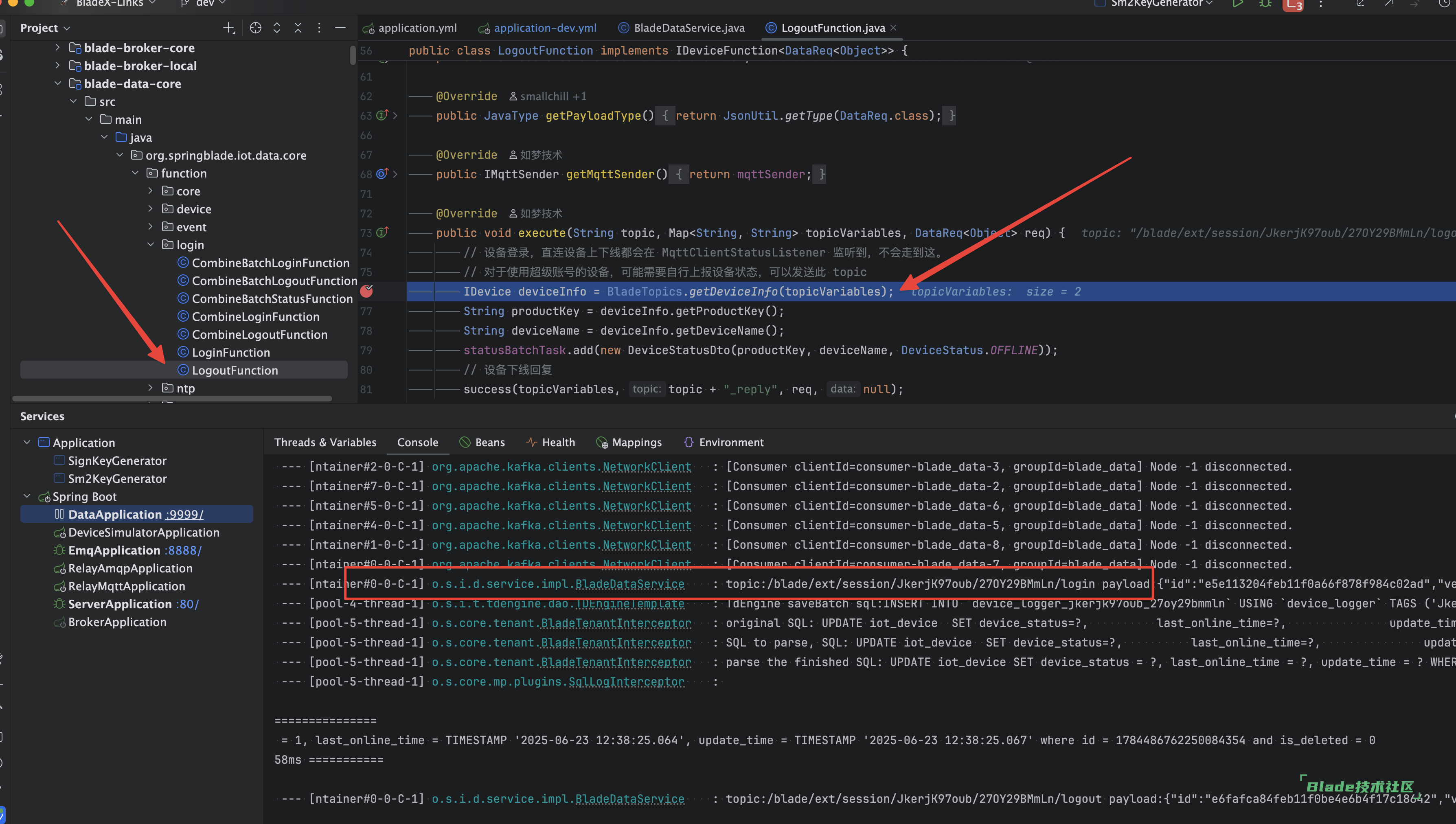This screenshot has width=1456, height=824.
Task: Open Project panel options menu
Action: pyautogui.click(x=319, y=28)
